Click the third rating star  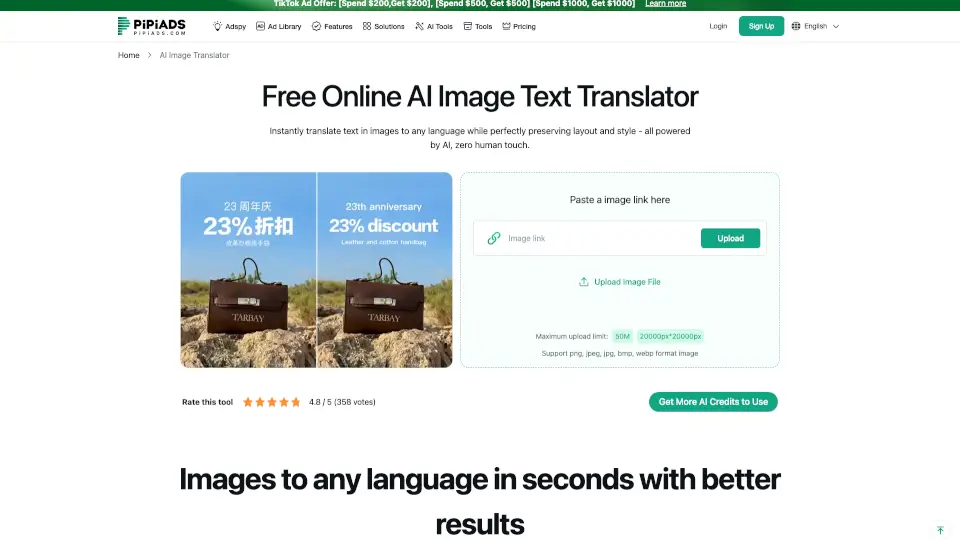pos(271,402)
